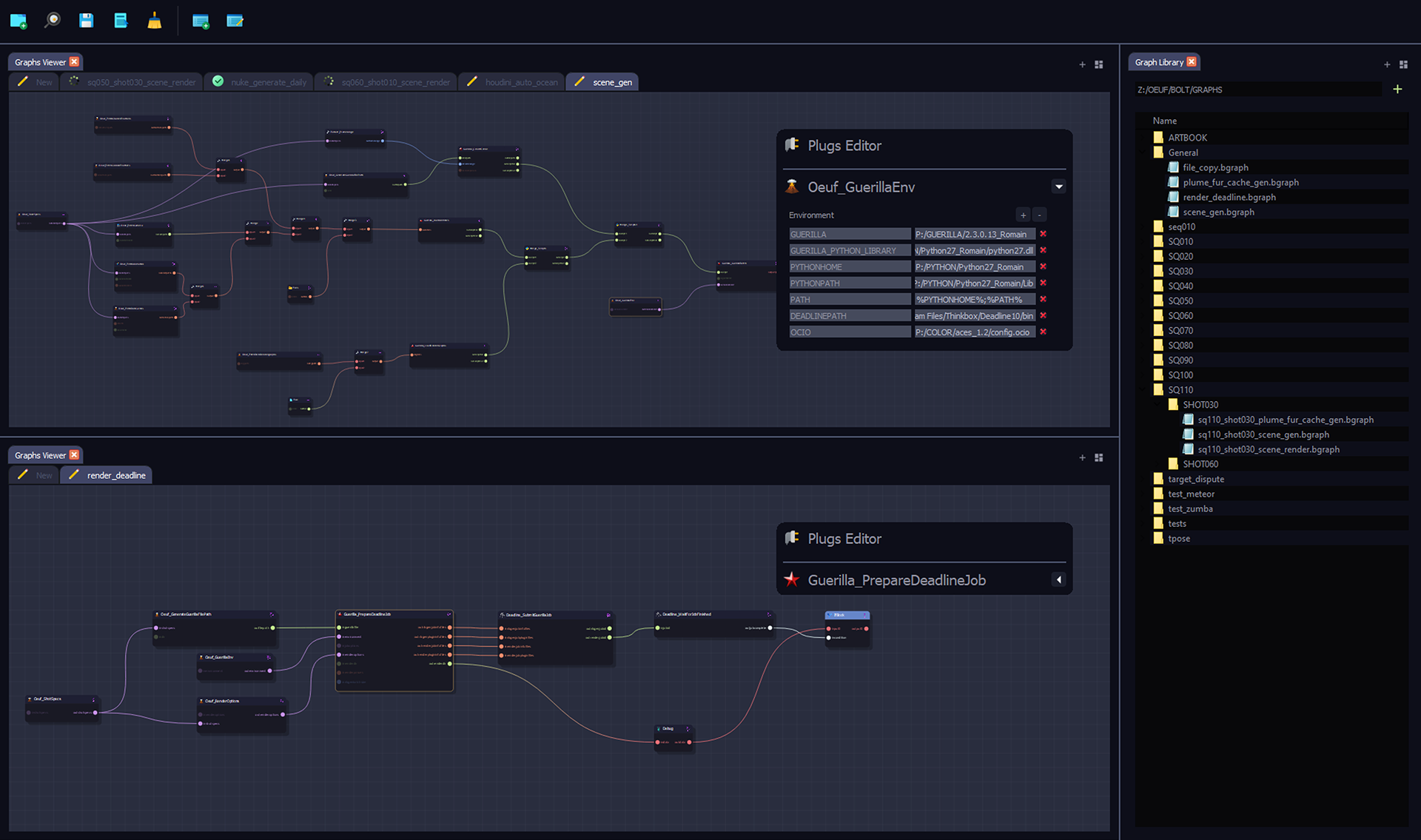Screen dimensions: 1421x840
Task: Delete the PYTHONPATH environment variable row
Action: (x=1043, y=283)
